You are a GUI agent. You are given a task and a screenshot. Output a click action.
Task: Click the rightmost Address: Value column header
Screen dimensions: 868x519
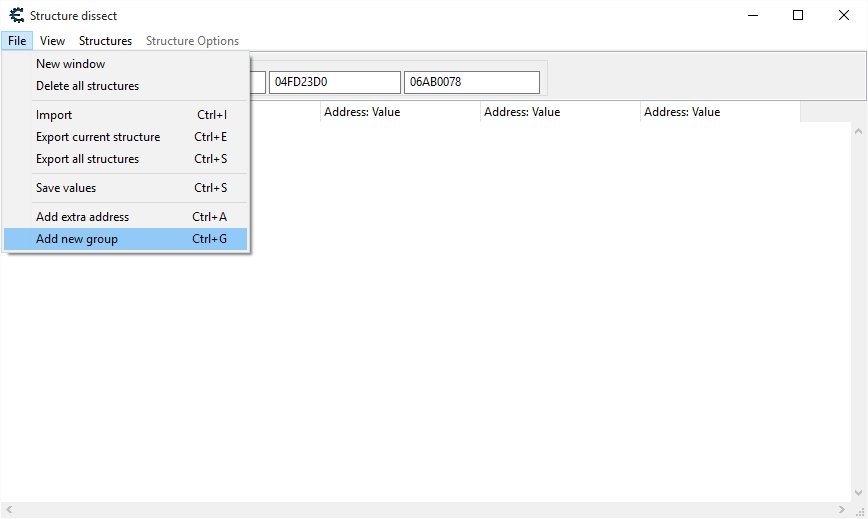pyautogui.click(x=718, y=112)
